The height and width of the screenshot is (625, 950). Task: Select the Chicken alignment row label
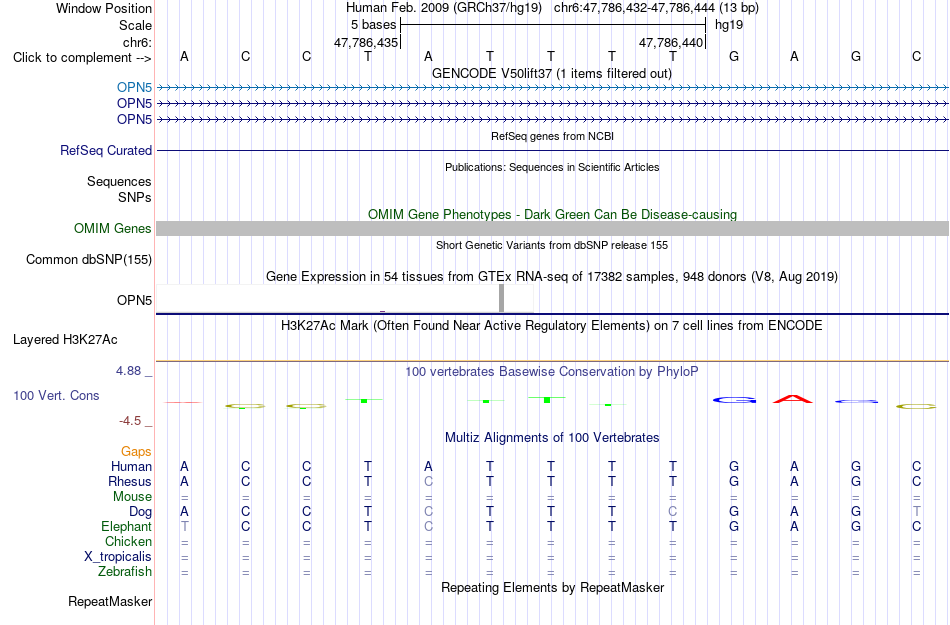[128, 541]
